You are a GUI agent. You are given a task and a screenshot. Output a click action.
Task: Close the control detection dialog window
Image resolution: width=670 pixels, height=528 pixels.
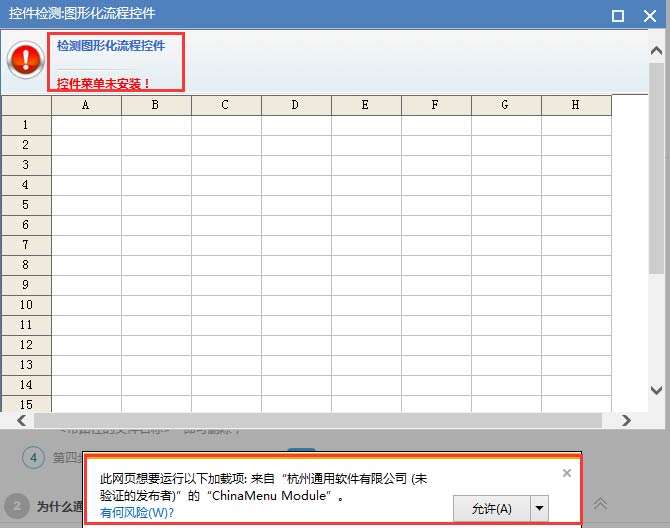click(x=649, y=15)
